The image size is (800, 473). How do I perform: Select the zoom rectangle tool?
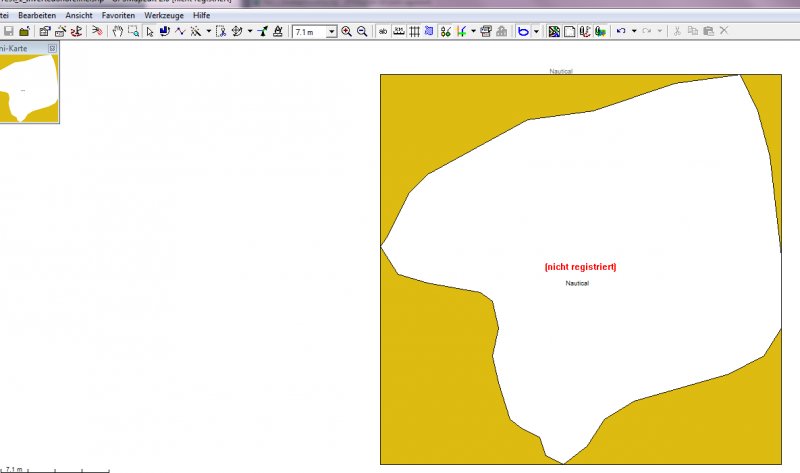pos(132,32)
